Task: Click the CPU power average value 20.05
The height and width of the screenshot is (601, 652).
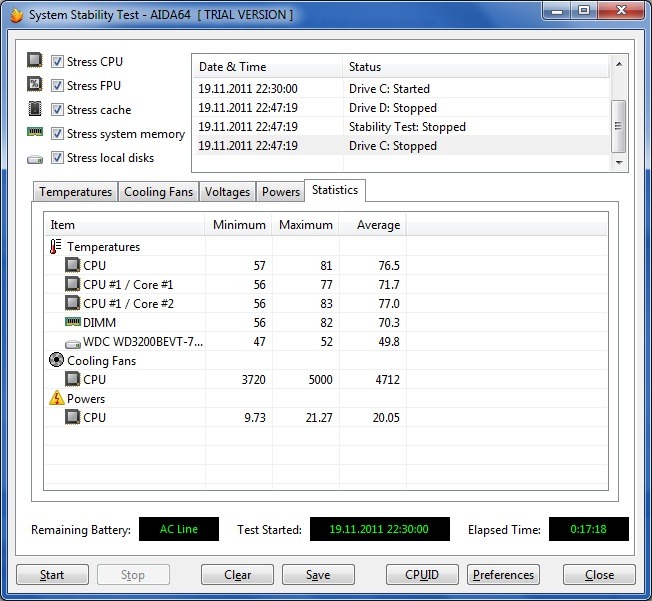Action: point(386,417)
